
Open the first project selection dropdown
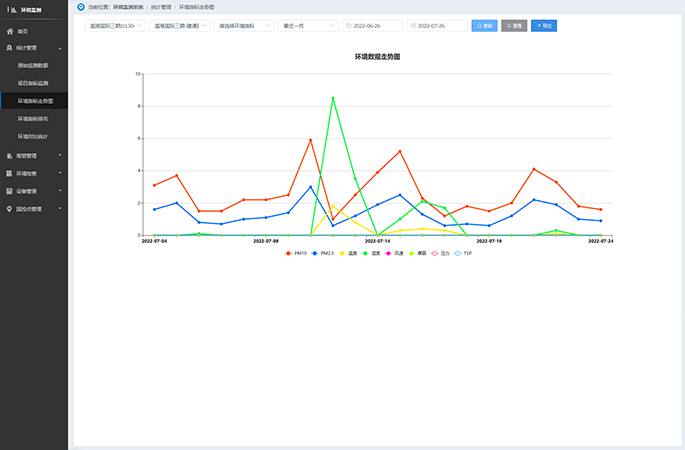point(114,25)
